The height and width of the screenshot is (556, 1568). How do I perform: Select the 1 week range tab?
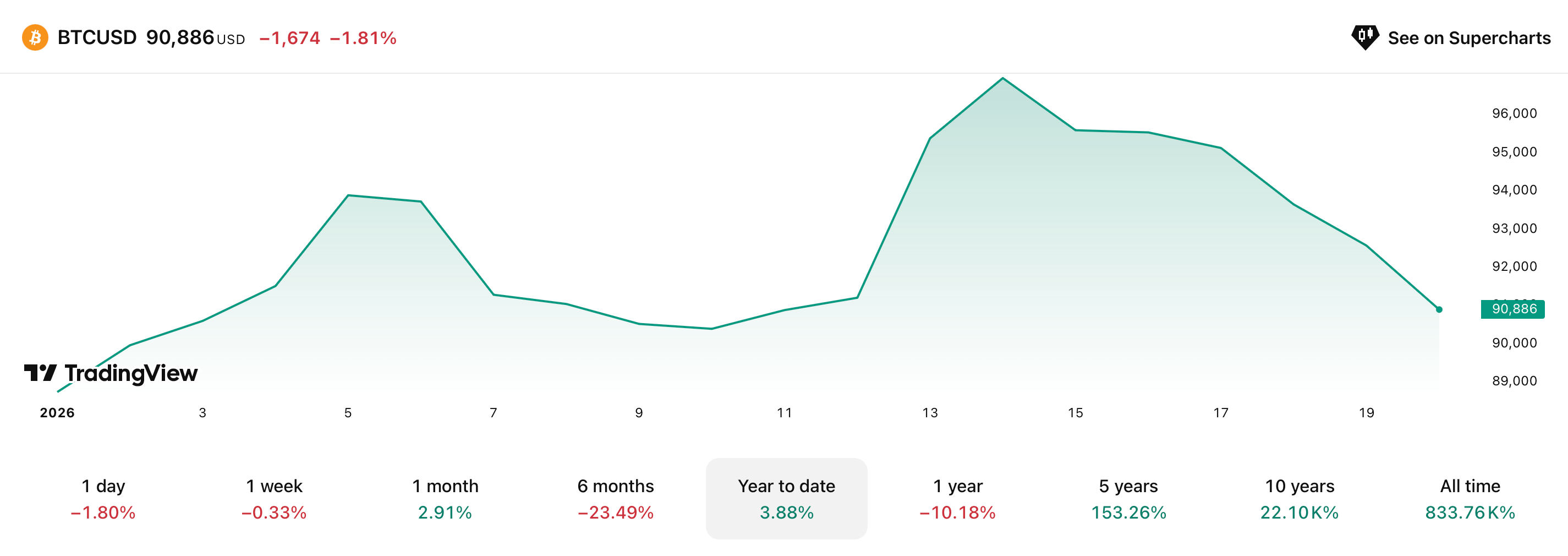pos(274,499)
